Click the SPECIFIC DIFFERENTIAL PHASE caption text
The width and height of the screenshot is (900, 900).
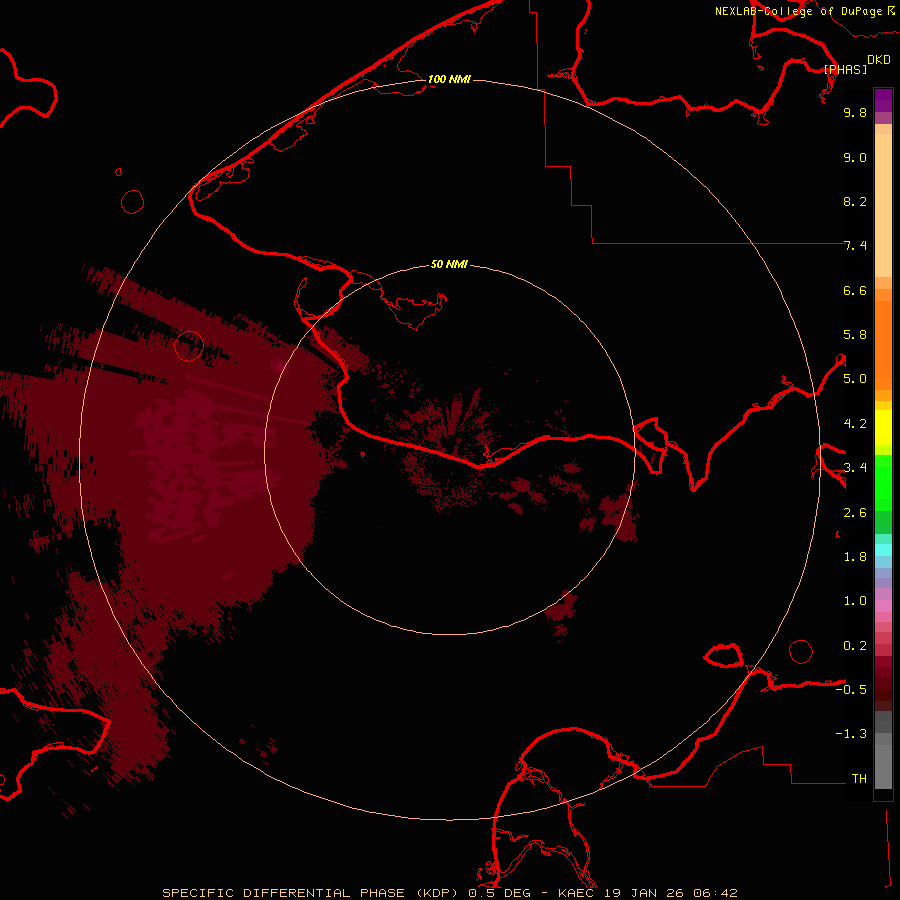284,893
